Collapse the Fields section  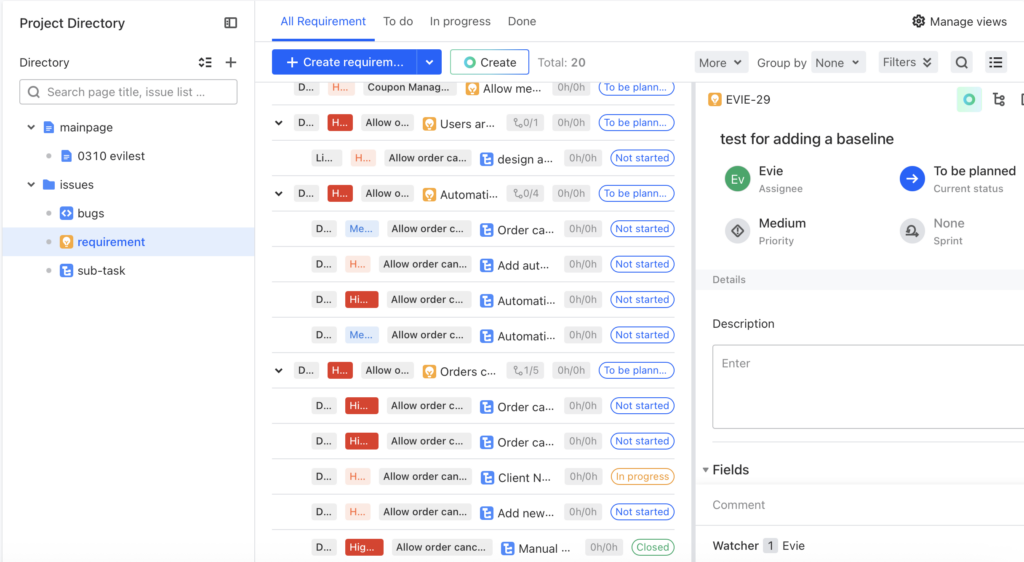click(x=705, y=470)
